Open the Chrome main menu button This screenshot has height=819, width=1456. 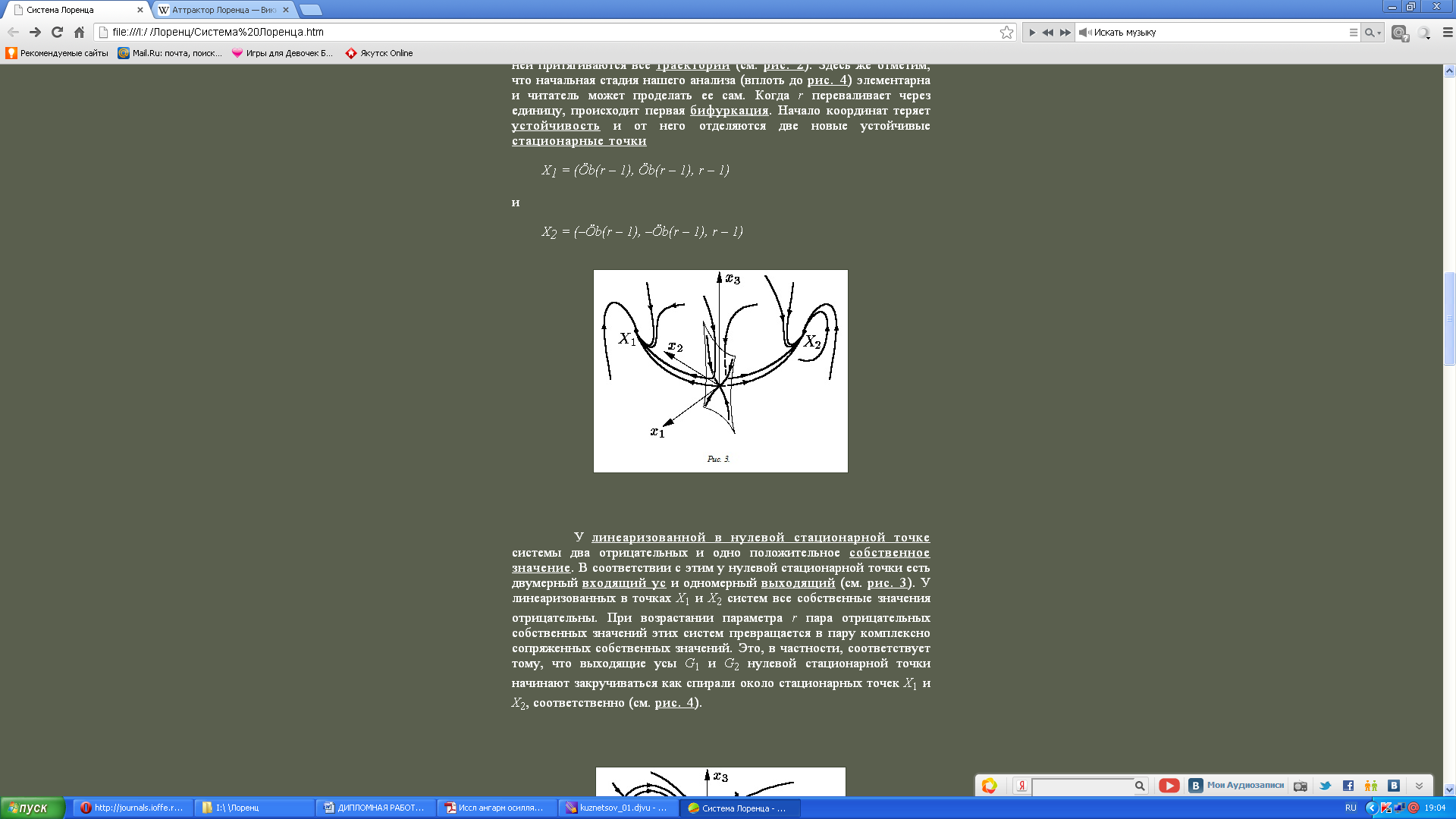[1447, 33]
